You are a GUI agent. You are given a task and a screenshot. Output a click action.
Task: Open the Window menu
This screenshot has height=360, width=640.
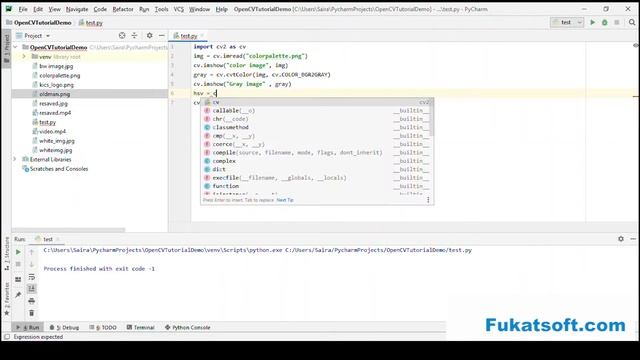pyautogui.click(x=199, y=9)
